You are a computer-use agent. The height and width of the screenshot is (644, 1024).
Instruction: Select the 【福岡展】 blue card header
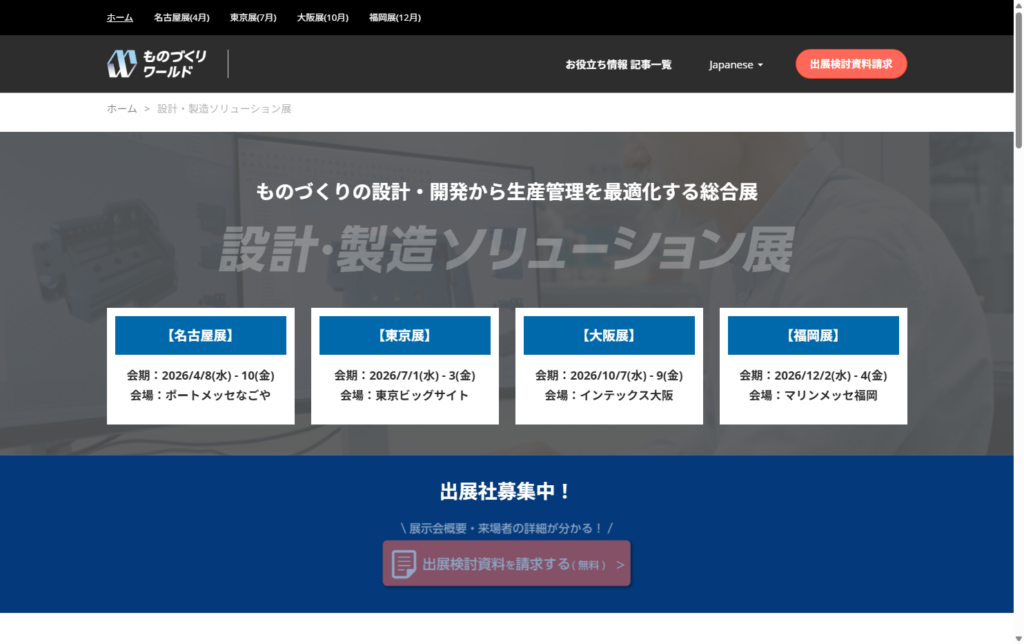813,335
